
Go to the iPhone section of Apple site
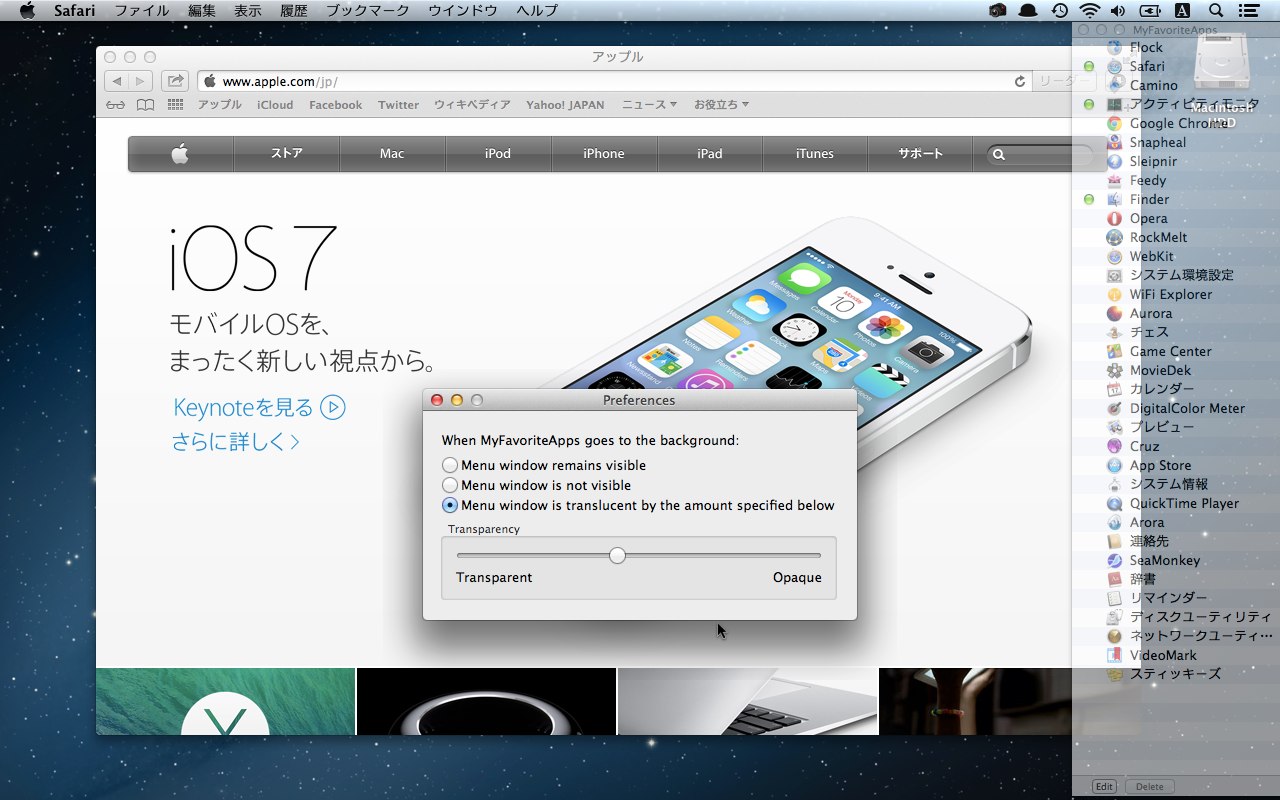click(x=604, y=154)
